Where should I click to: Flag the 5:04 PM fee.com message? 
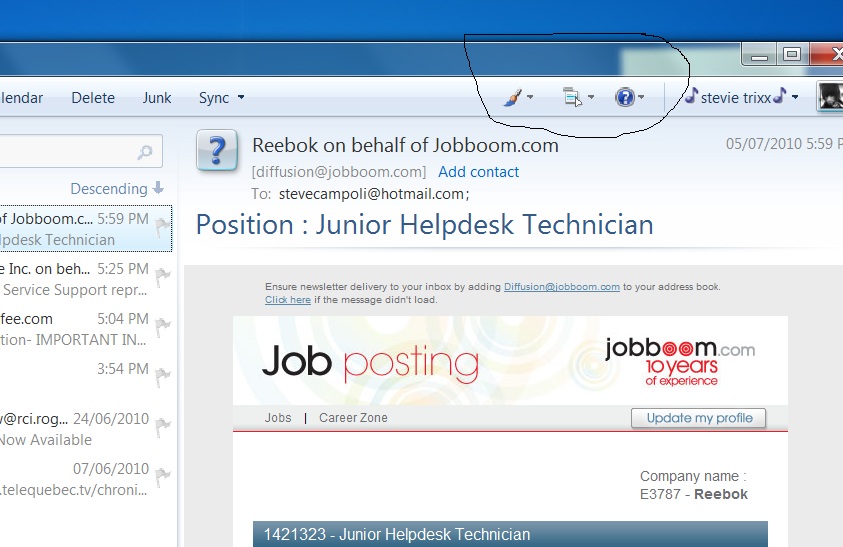tap(162, 328)
